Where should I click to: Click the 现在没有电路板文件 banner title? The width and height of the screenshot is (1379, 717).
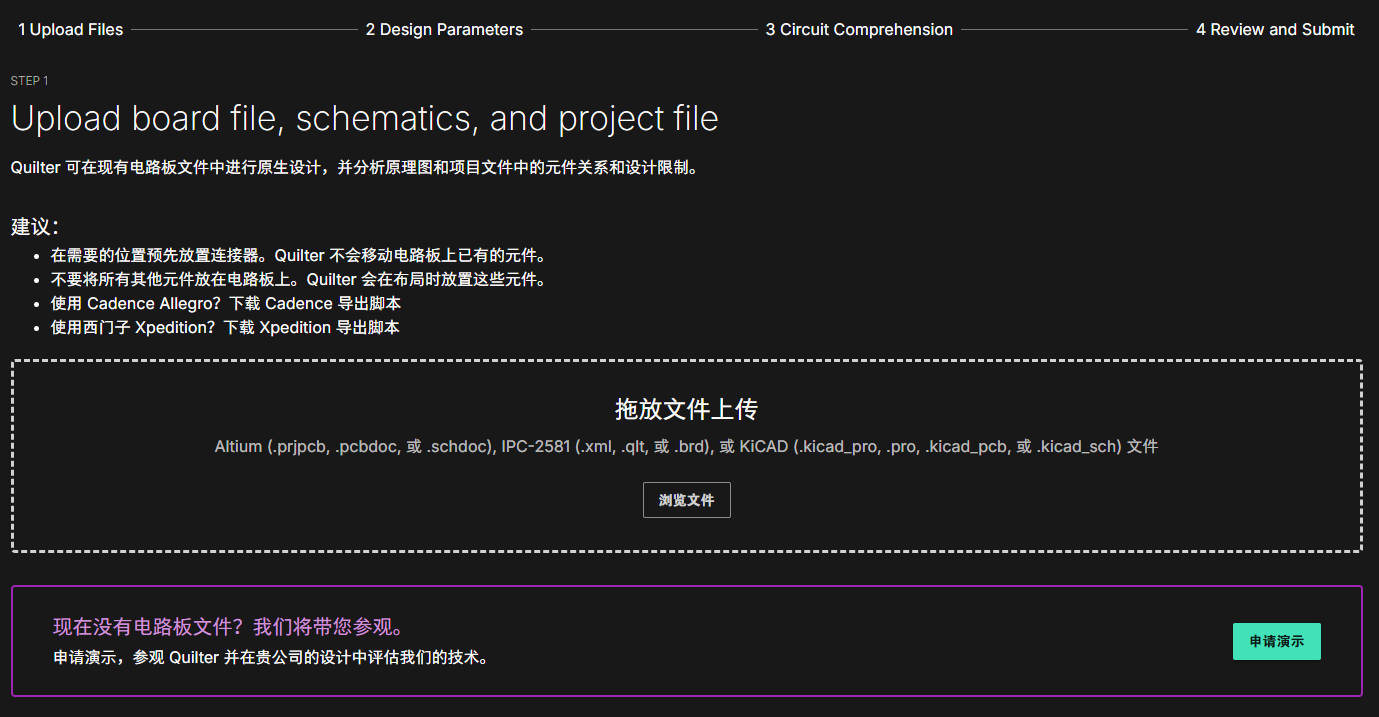click(x=229, y=627)
